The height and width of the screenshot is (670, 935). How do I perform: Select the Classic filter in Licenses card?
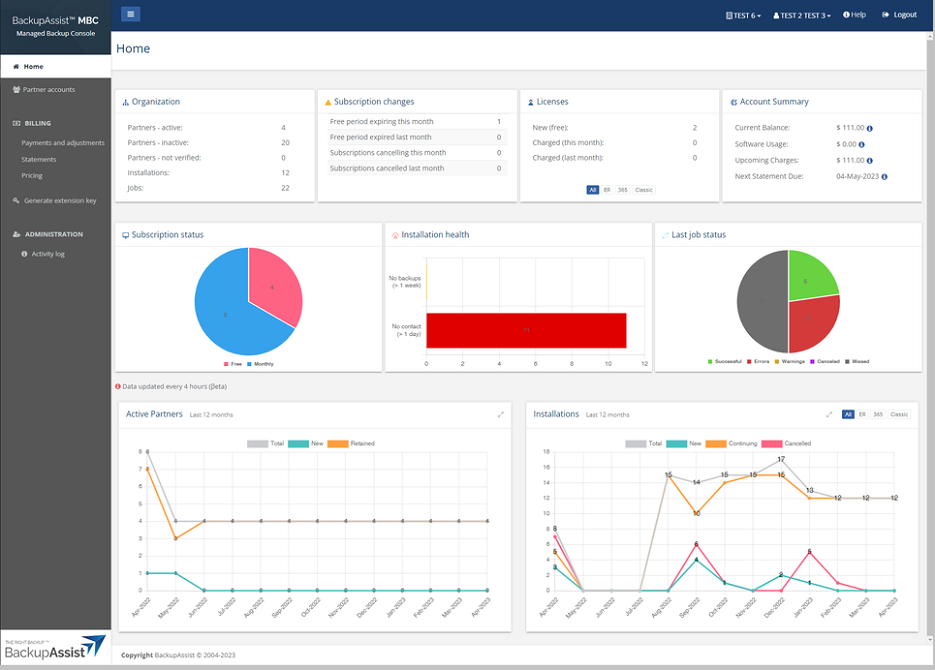coord(644,190)
